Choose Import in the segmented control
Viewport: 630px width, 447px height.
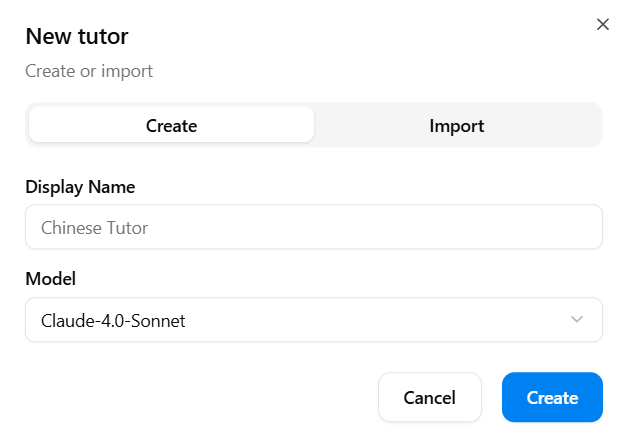point(457,126)
